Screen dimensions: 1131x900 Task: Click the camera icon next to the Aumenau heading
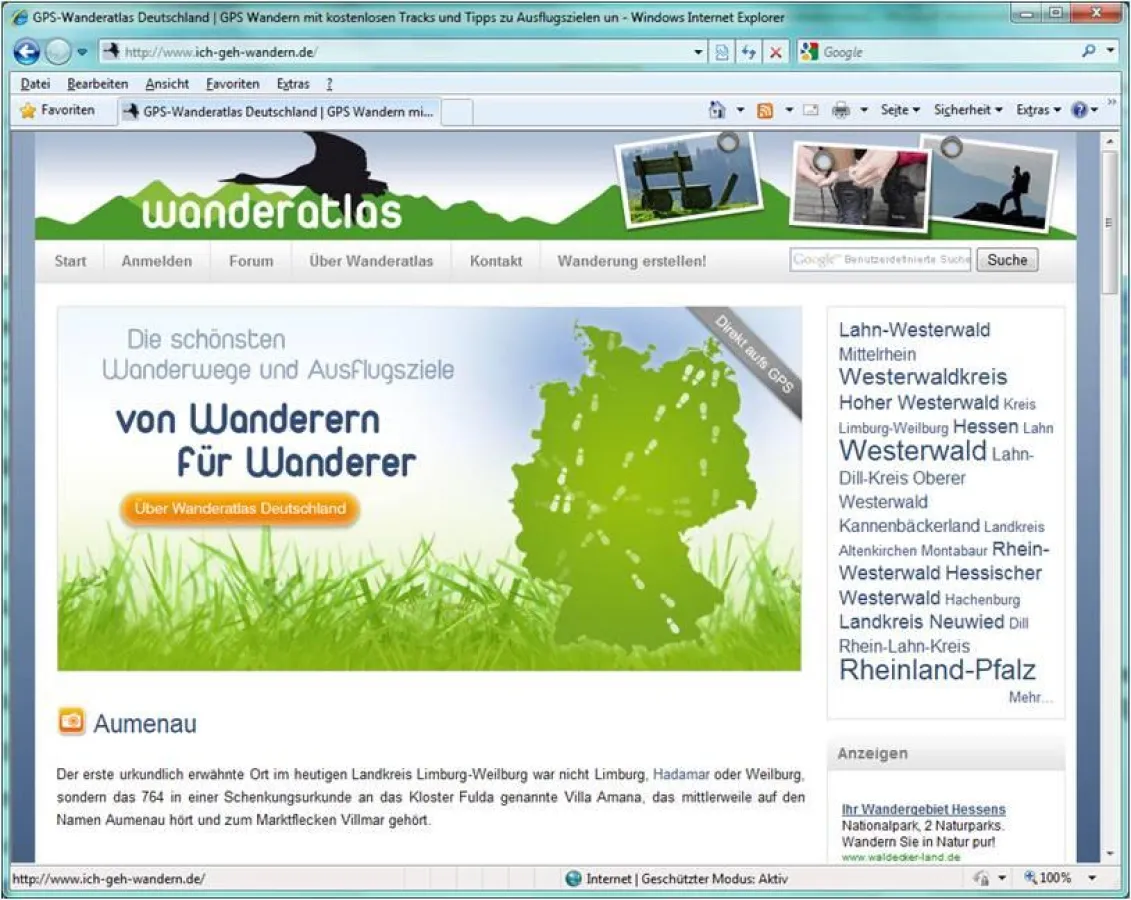pos(69,720)
